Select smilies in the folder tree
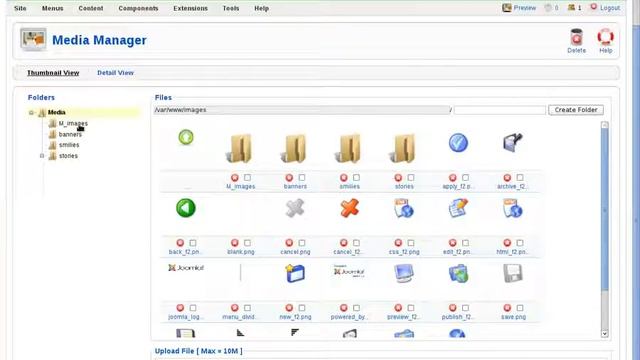 69,145
